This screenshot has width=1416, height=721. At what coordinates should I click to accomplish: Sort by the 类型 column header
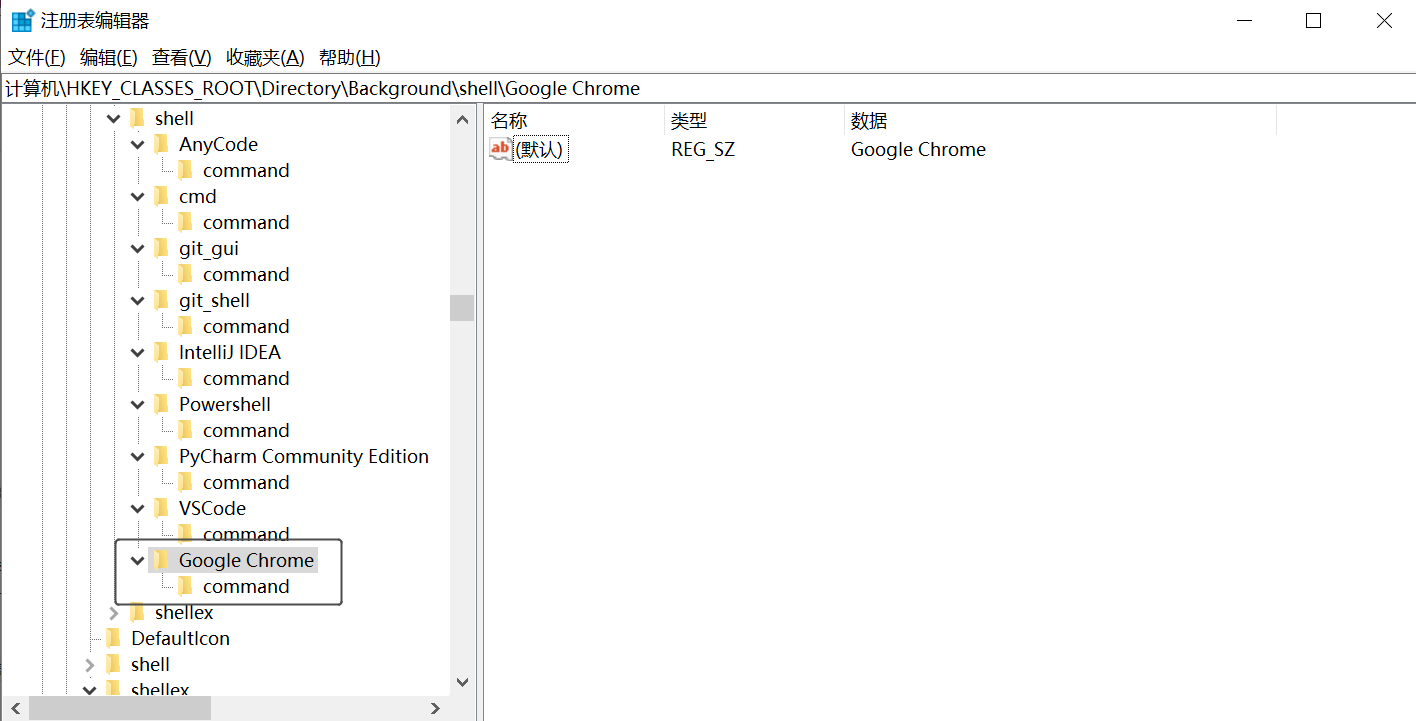[x=754, y=121]
